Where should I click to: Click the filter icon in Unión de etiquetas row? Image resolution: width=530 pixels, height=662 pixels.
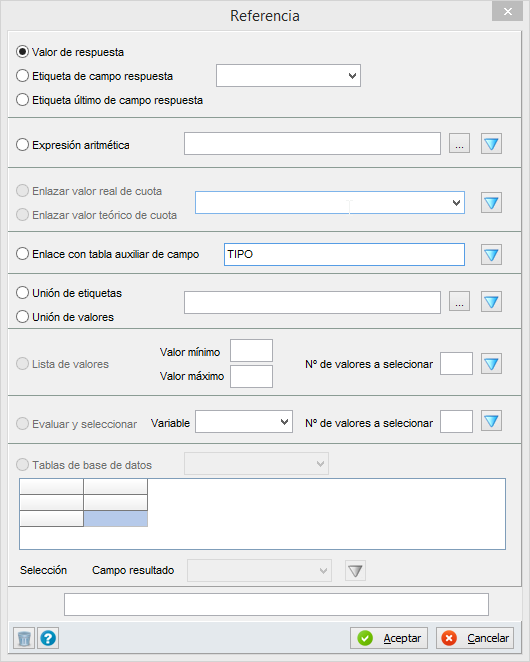(491, 302)
